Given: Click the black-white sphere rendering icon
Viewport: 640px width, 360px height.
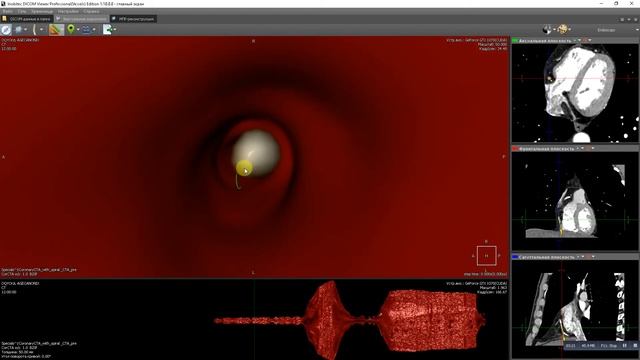Looking at the screenshot, I should click(547, 29).
